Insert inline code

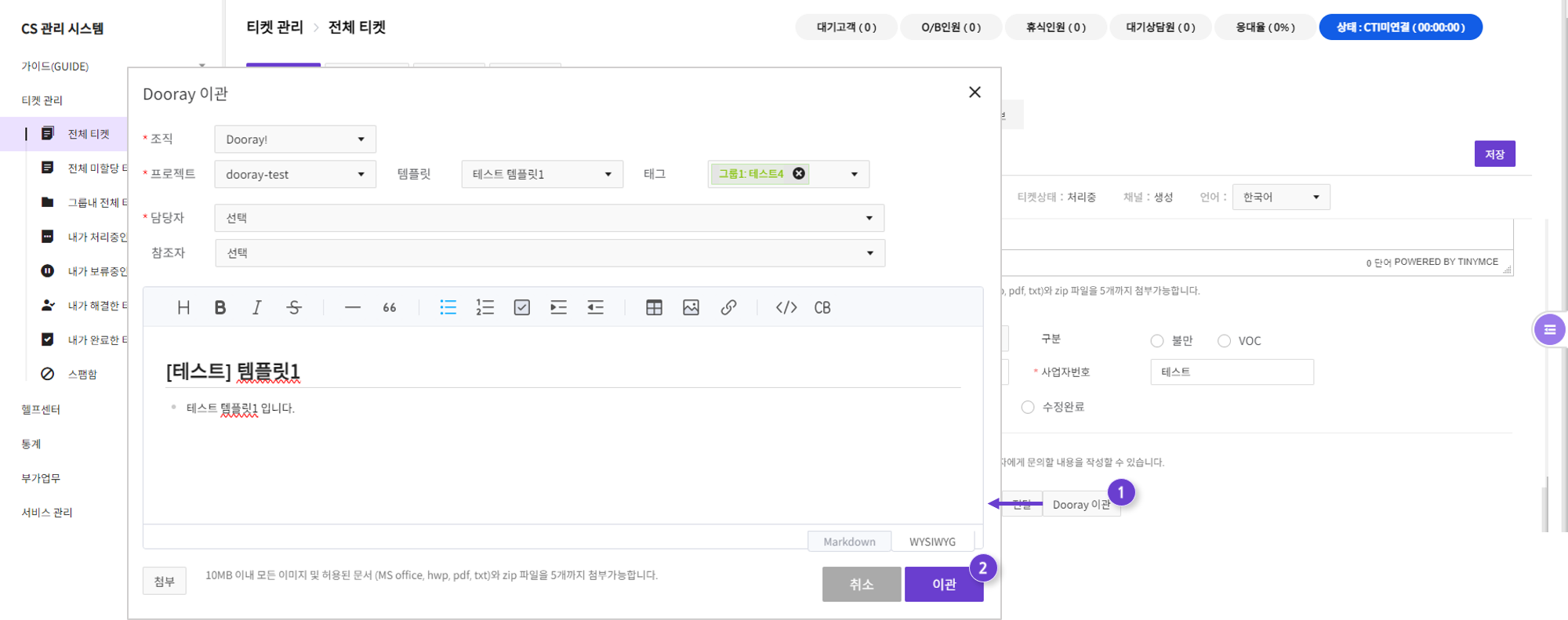(786, 307)
